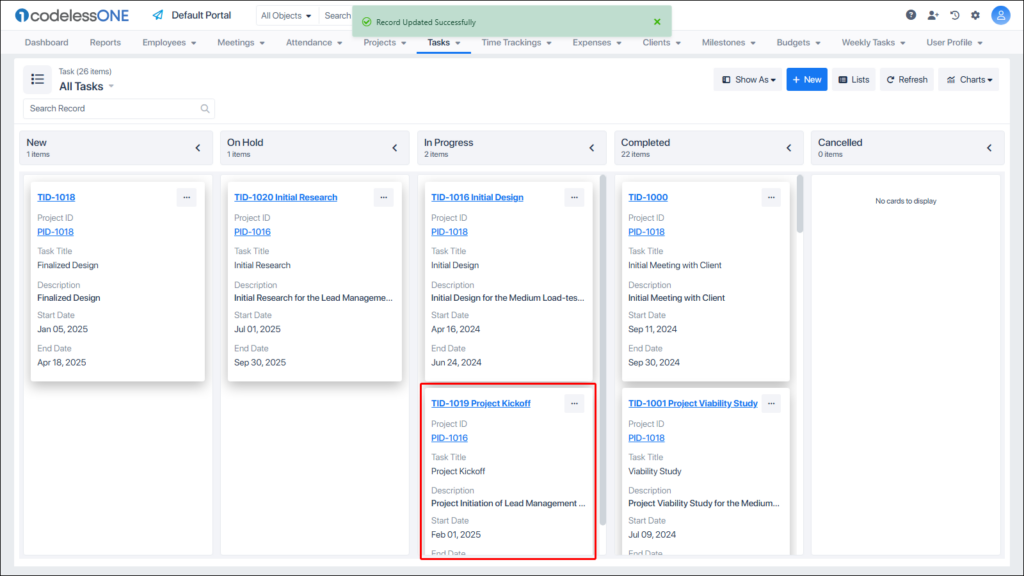Viewport: 1024px width, 576px height.
Task: Click the help question mark icon
Action: click(x=911, y=15)
